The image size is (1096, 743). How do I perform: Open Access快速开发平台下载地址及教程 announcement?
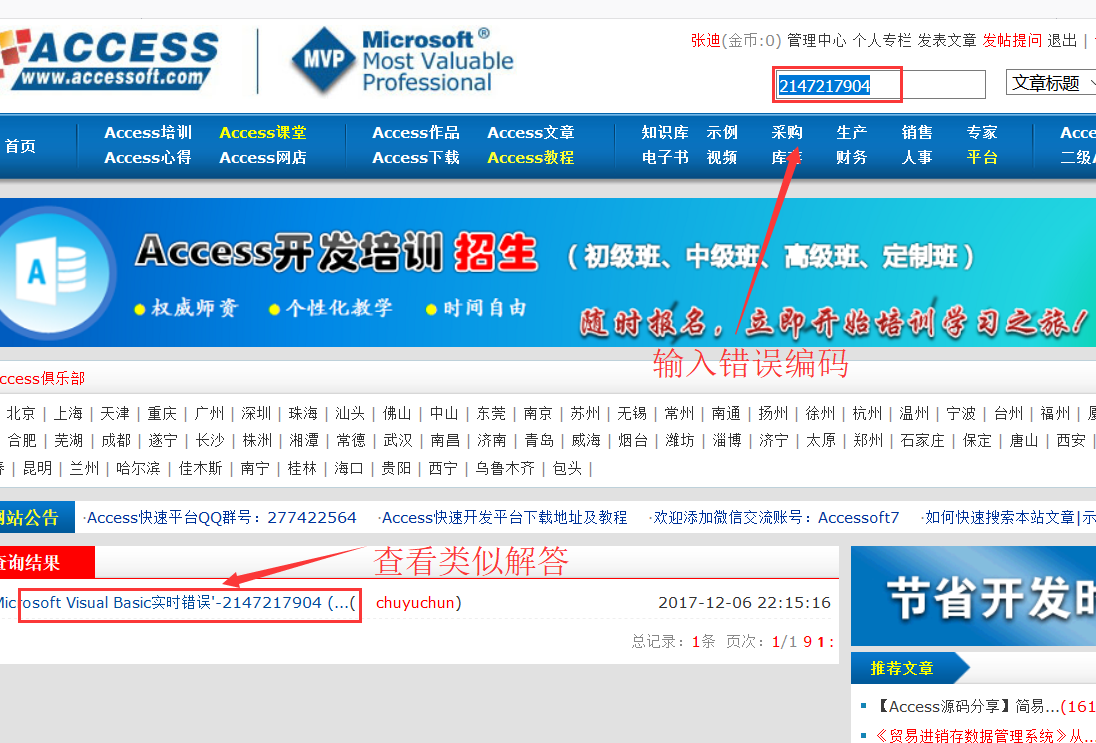tap(504, 517)
